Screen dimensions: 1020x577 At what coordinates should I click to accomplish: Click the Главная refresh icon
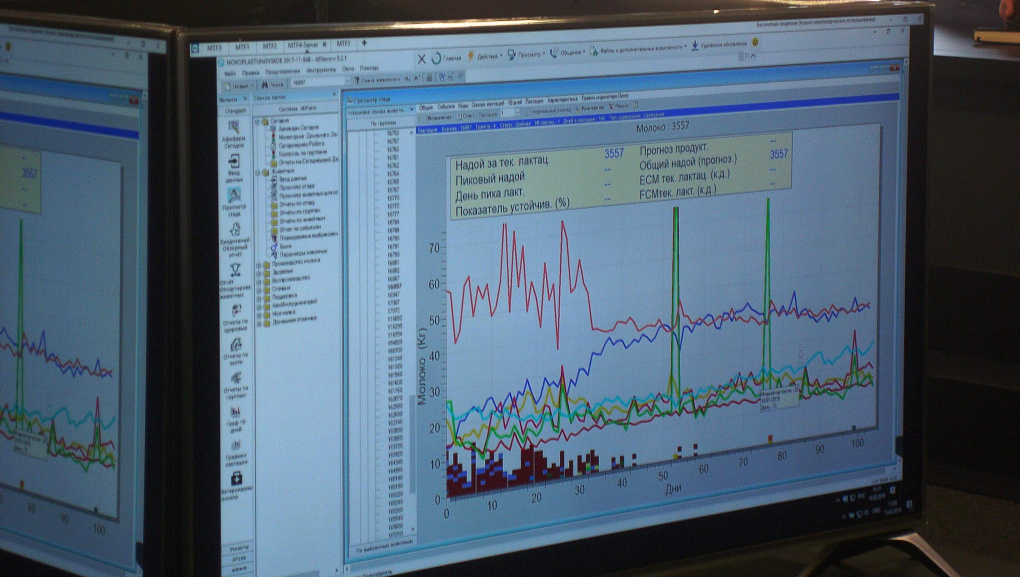coord(436,59)
